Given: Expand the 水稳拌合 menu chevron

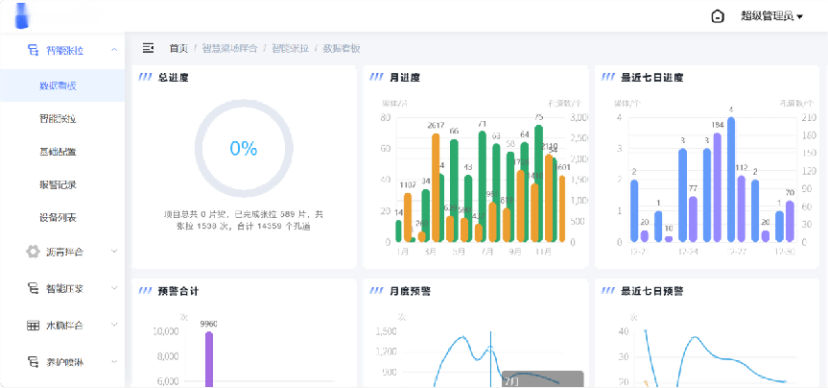Looking at the screenshot, I should coord(114,325).
